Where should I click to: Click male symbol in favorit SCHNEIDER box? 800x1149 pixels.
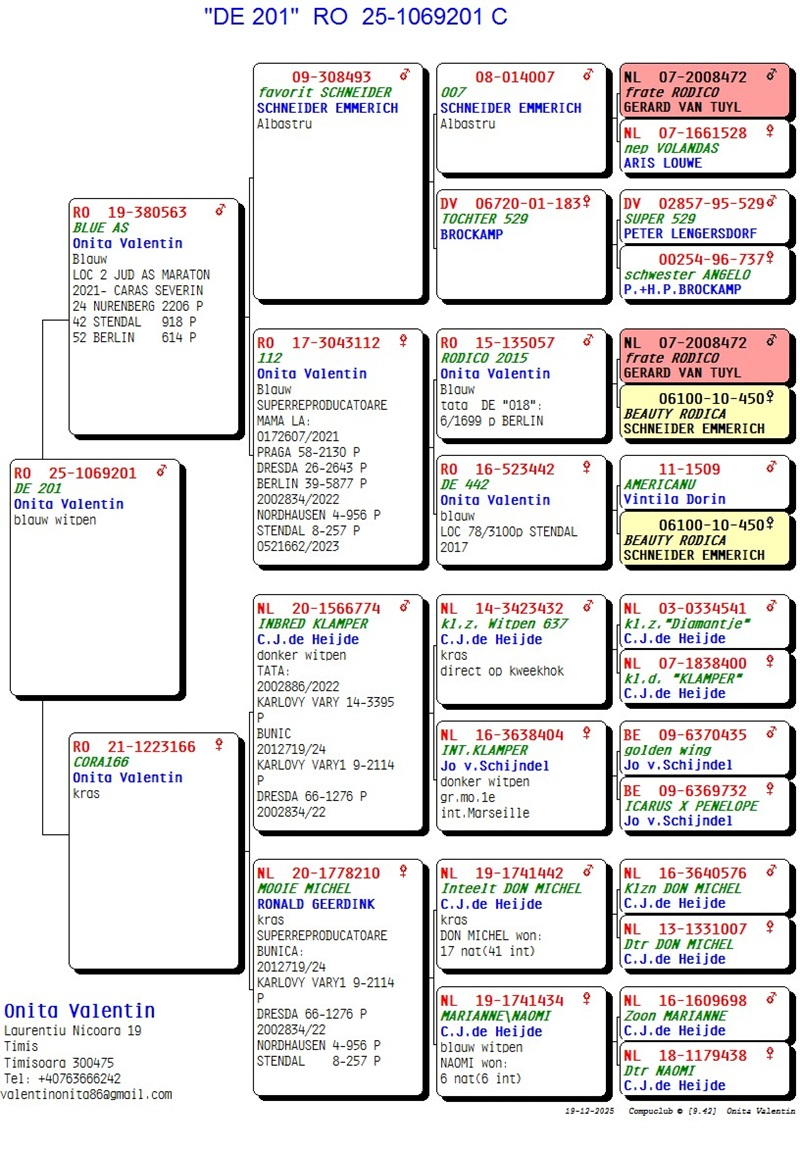(404, 76)
